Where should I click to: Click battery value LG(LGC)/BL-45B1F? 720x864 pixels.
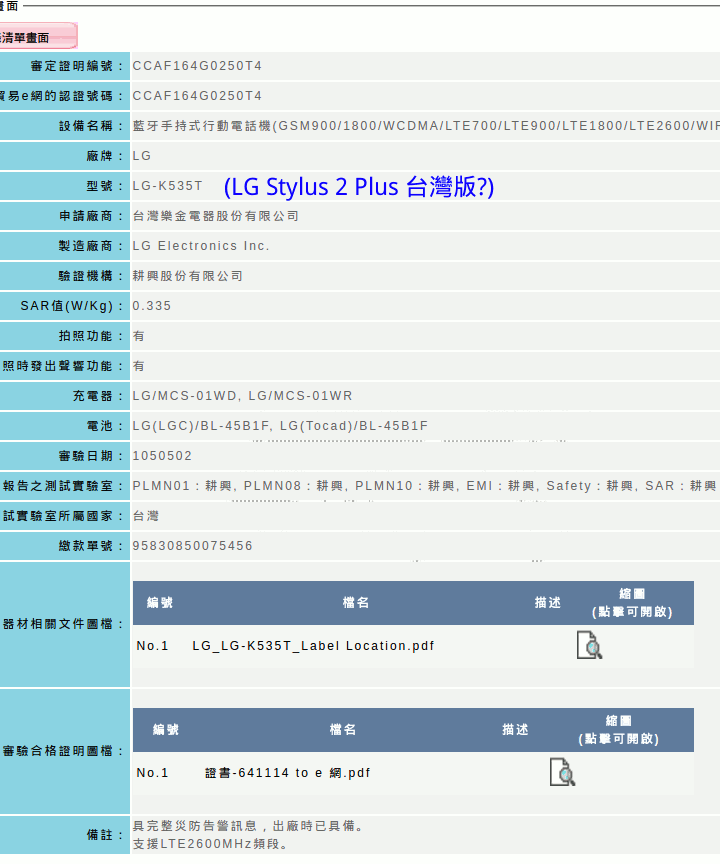pos(201,426)
